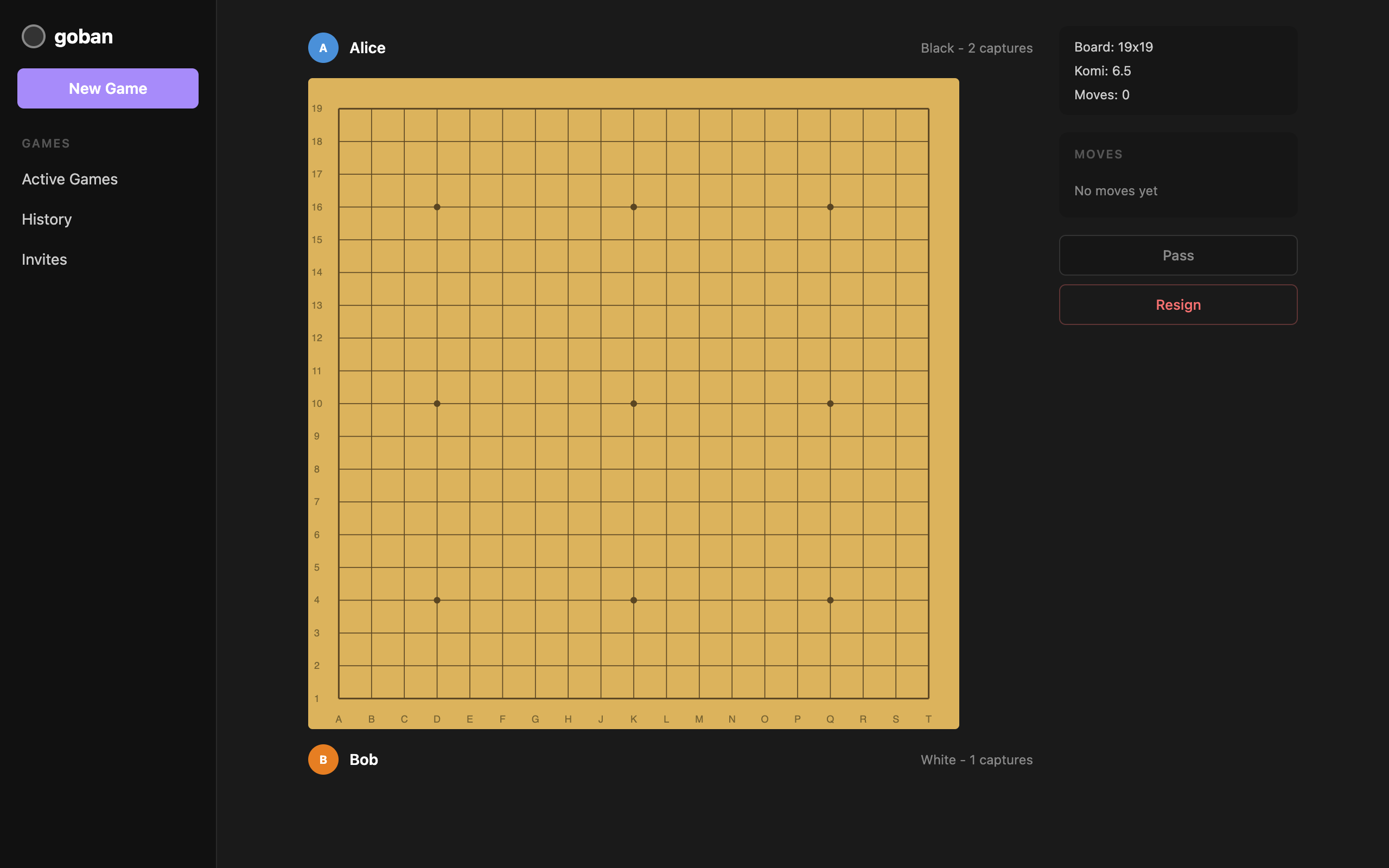The image size is (1389, 868).
Task: Click the player name Alice
Action: click(367, 48)
